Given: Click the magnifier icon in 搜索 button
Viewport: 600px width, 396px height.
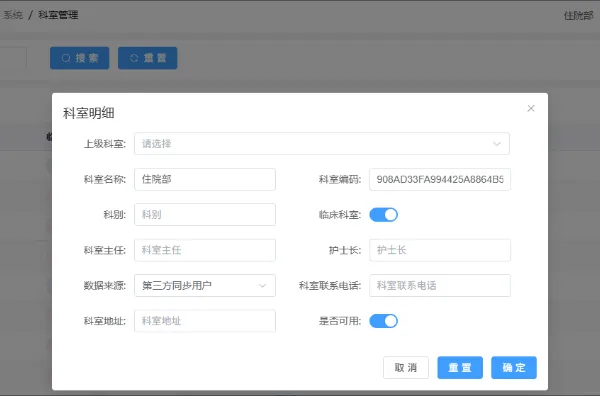Looking at the screenshot, I should [66, 58].
